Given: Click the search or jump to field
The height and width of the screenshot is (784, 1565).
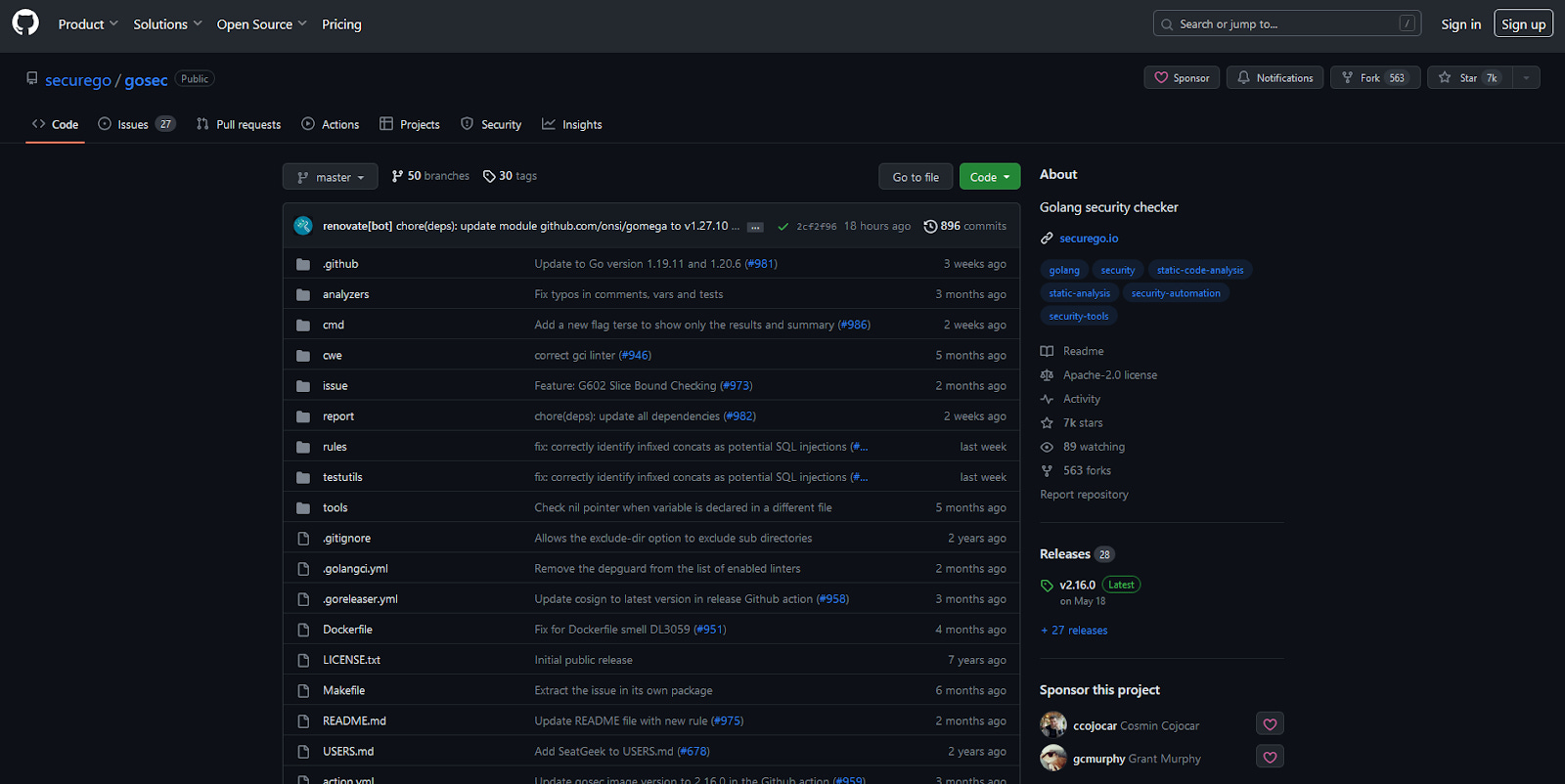Looking at the screenshot, I should click(1287, 23).
